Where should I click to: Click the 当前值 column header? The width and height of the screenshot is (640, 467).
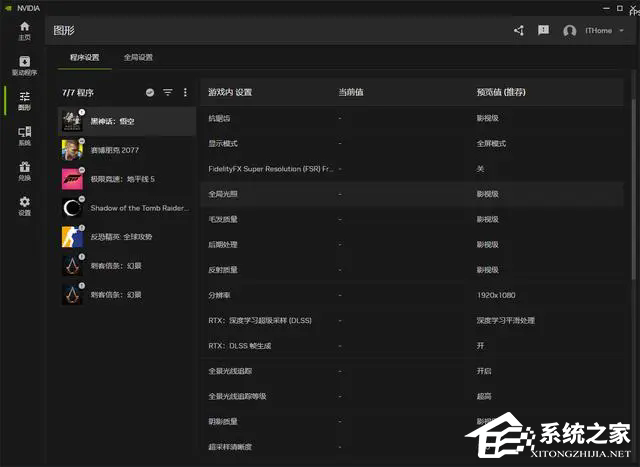click(x=351, y=92)
